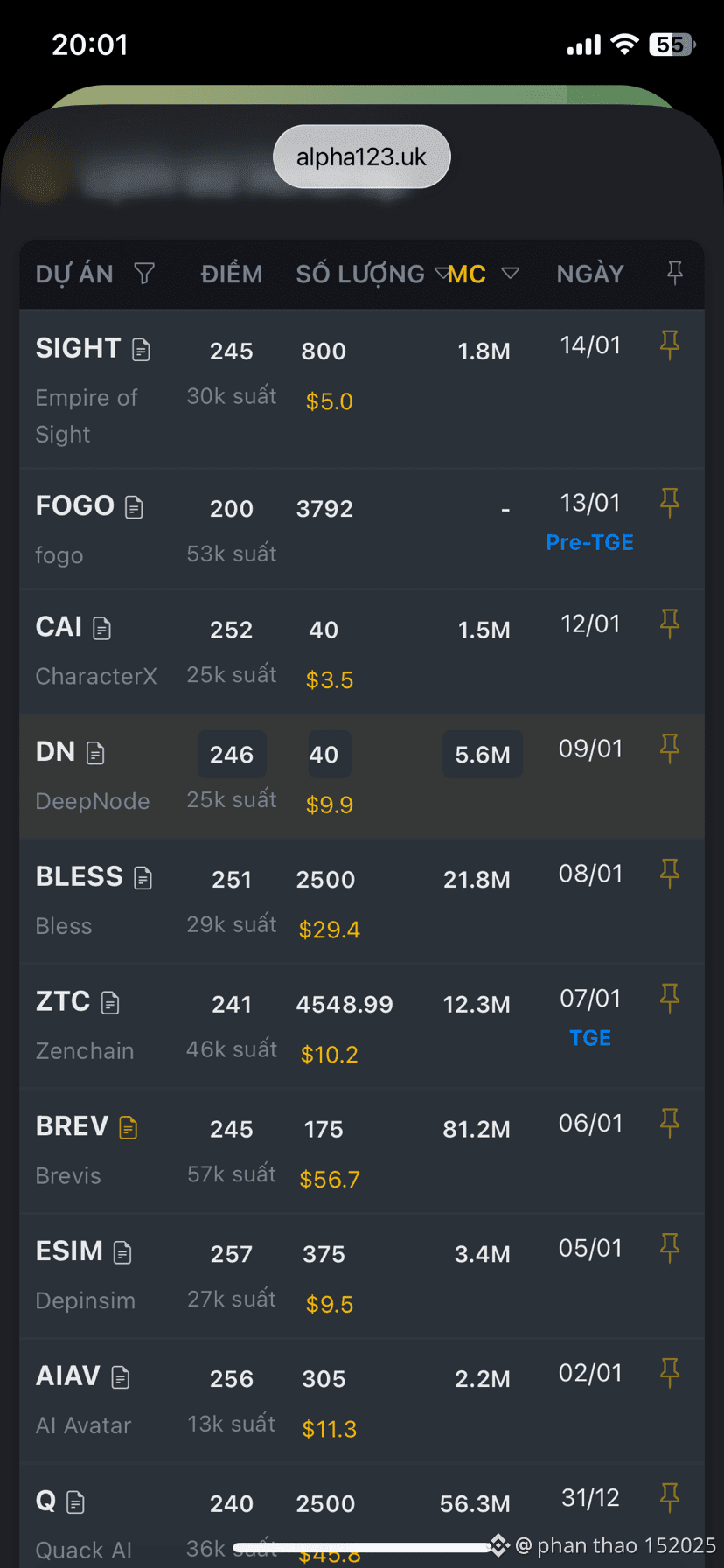This screenshot has width=724, height=1568.
Task: Sort by the ĐIỂM column header
Action: coord(232,275)
